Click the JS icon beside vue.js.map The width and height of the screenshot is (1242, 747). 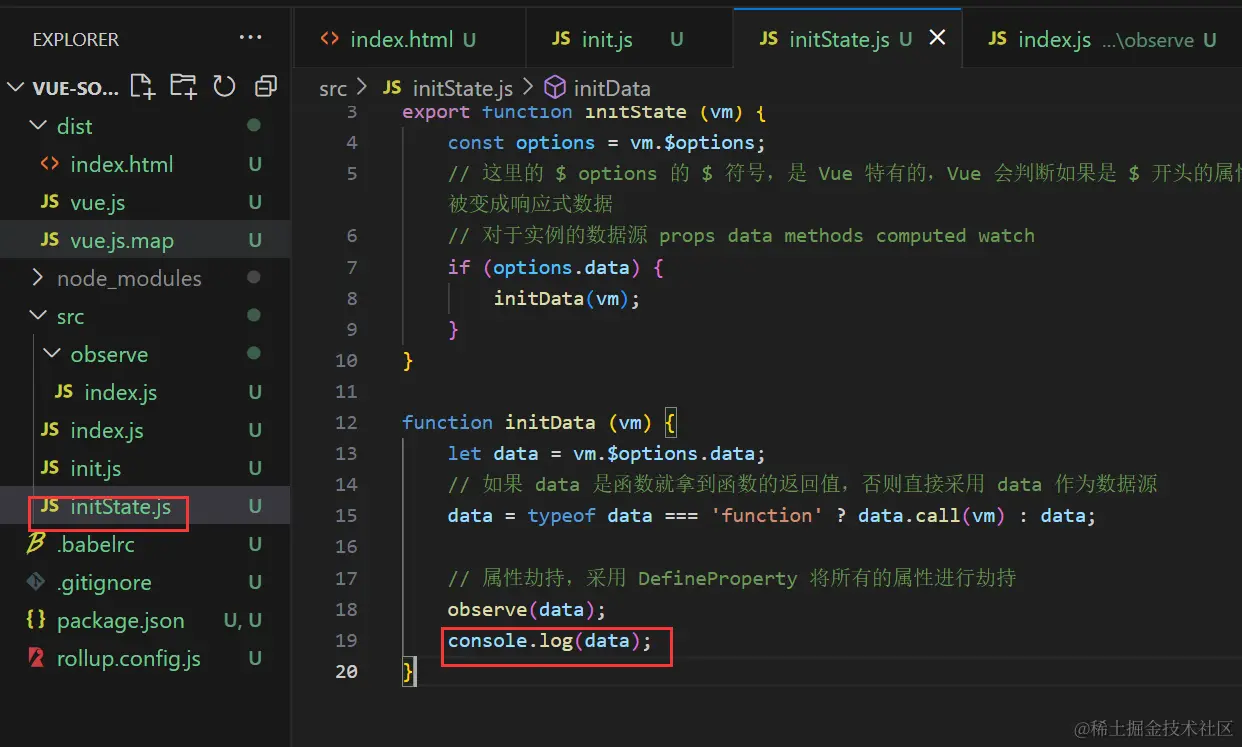[x=50, y=240]
